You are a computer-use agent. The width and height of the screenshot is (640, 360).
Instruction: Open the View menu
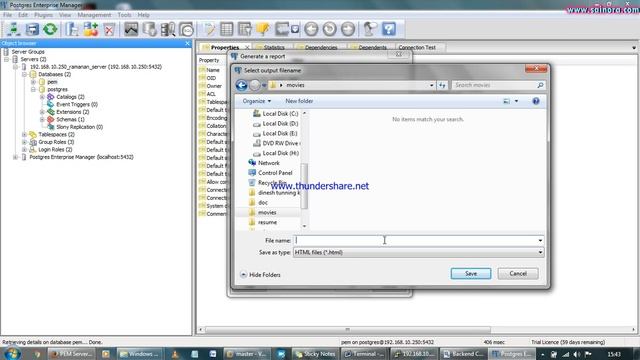click(65, 15)
